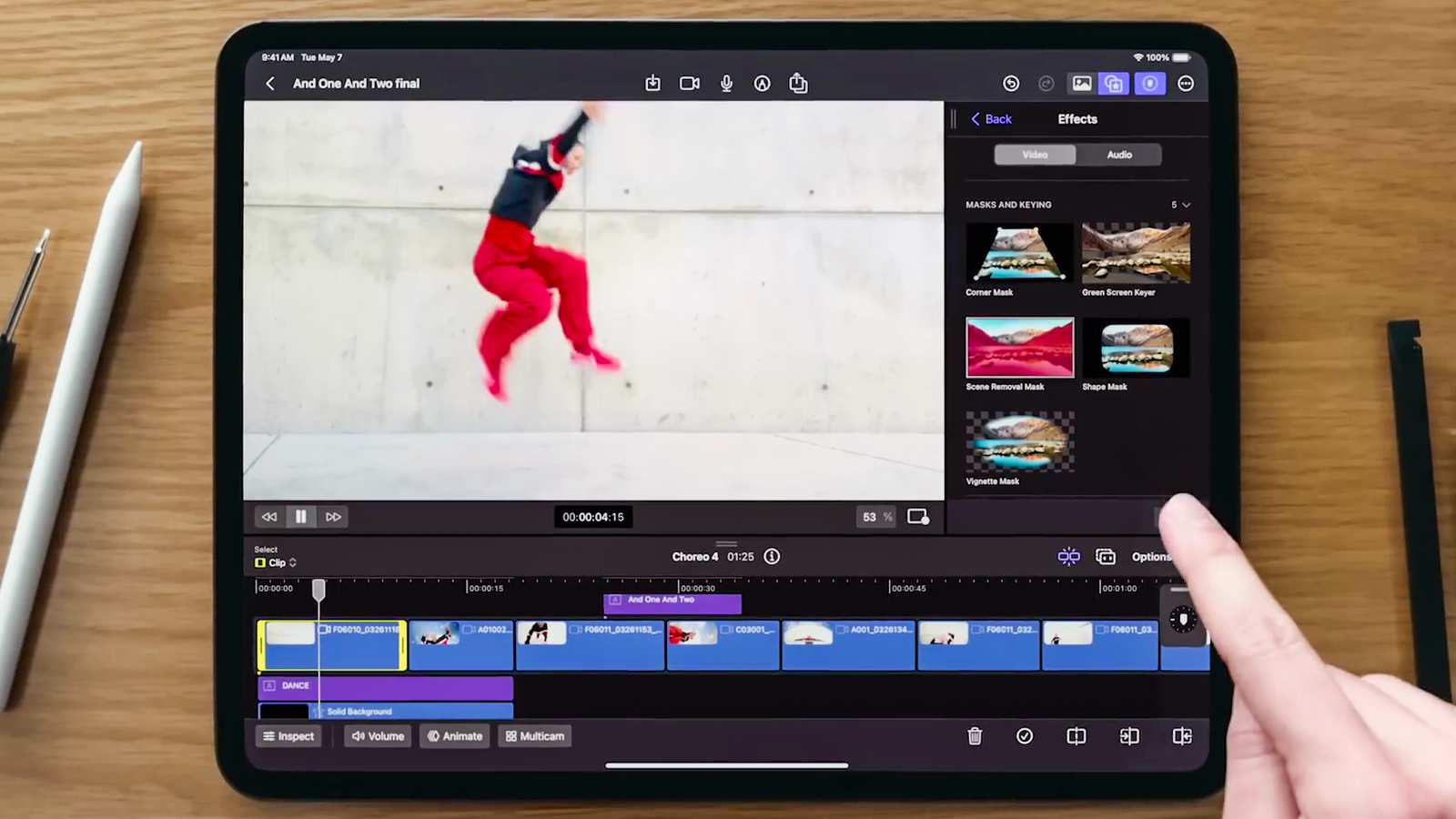The width and height of the screenshot is (1456, 819).
Task: Toggle the content browser icon
Action: point(1114,84)
